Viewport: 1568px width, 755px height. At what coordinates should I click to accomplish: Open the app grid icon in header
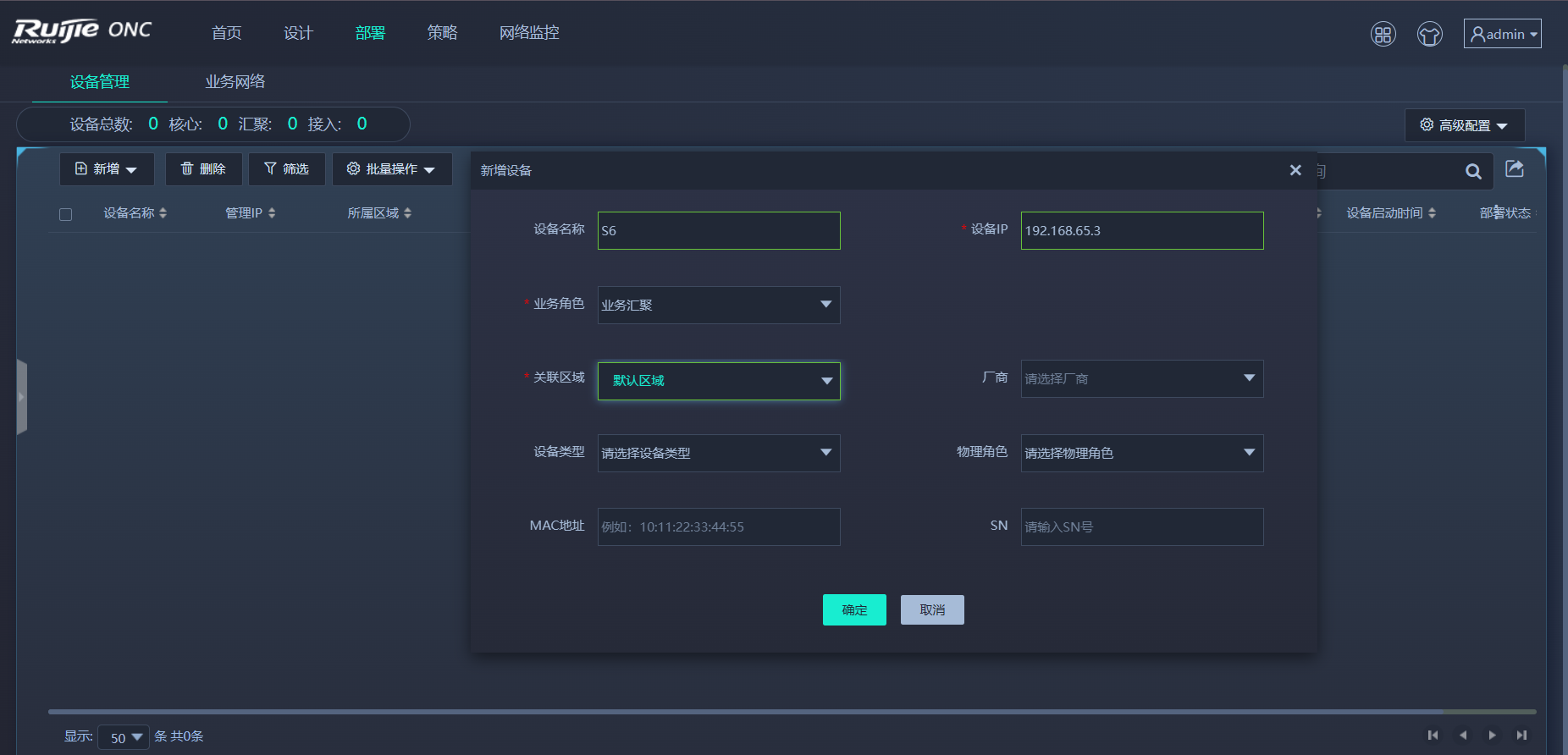1383,34
